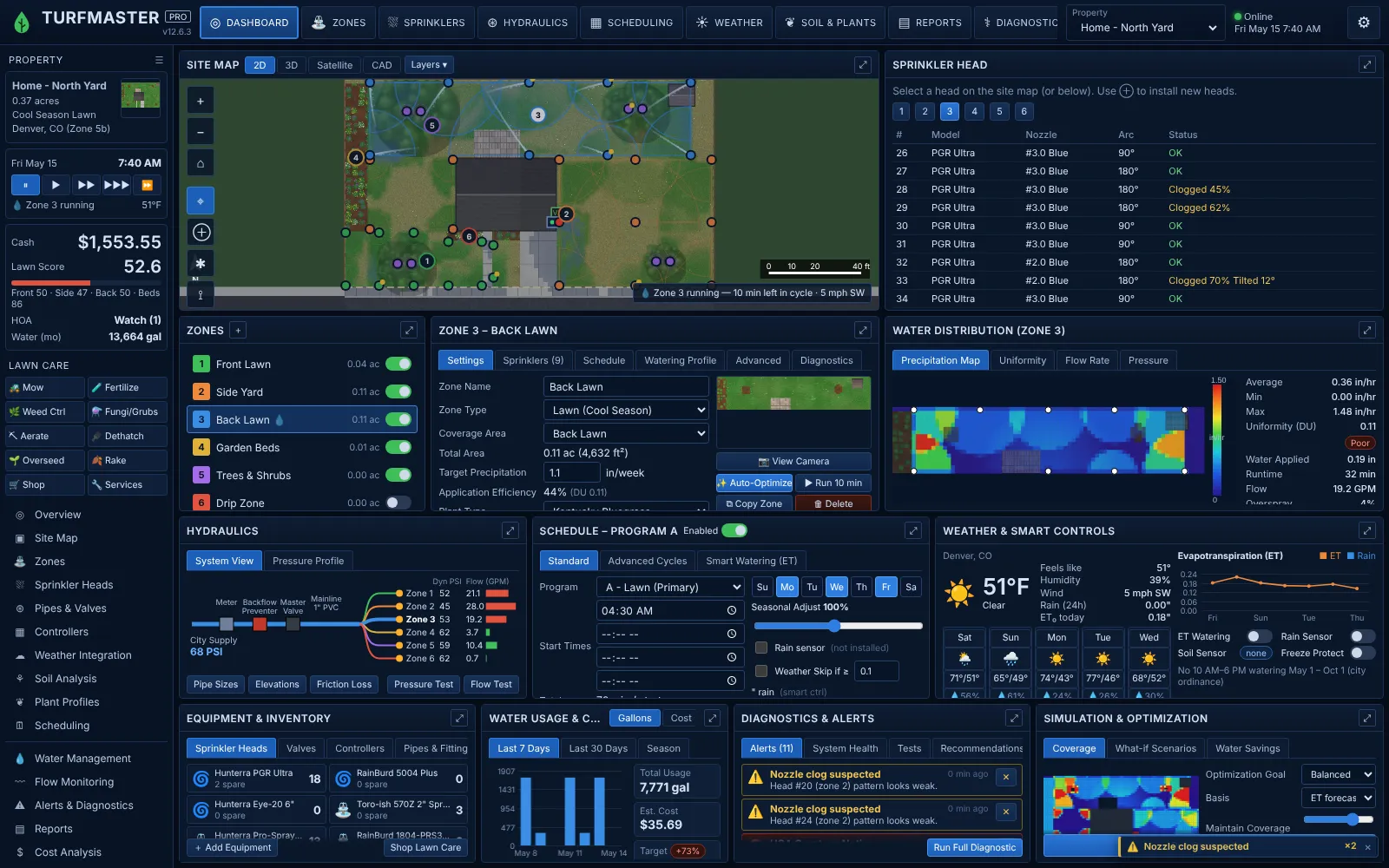Open the Soil Sensor none selector

click(x=1255, y=653)
